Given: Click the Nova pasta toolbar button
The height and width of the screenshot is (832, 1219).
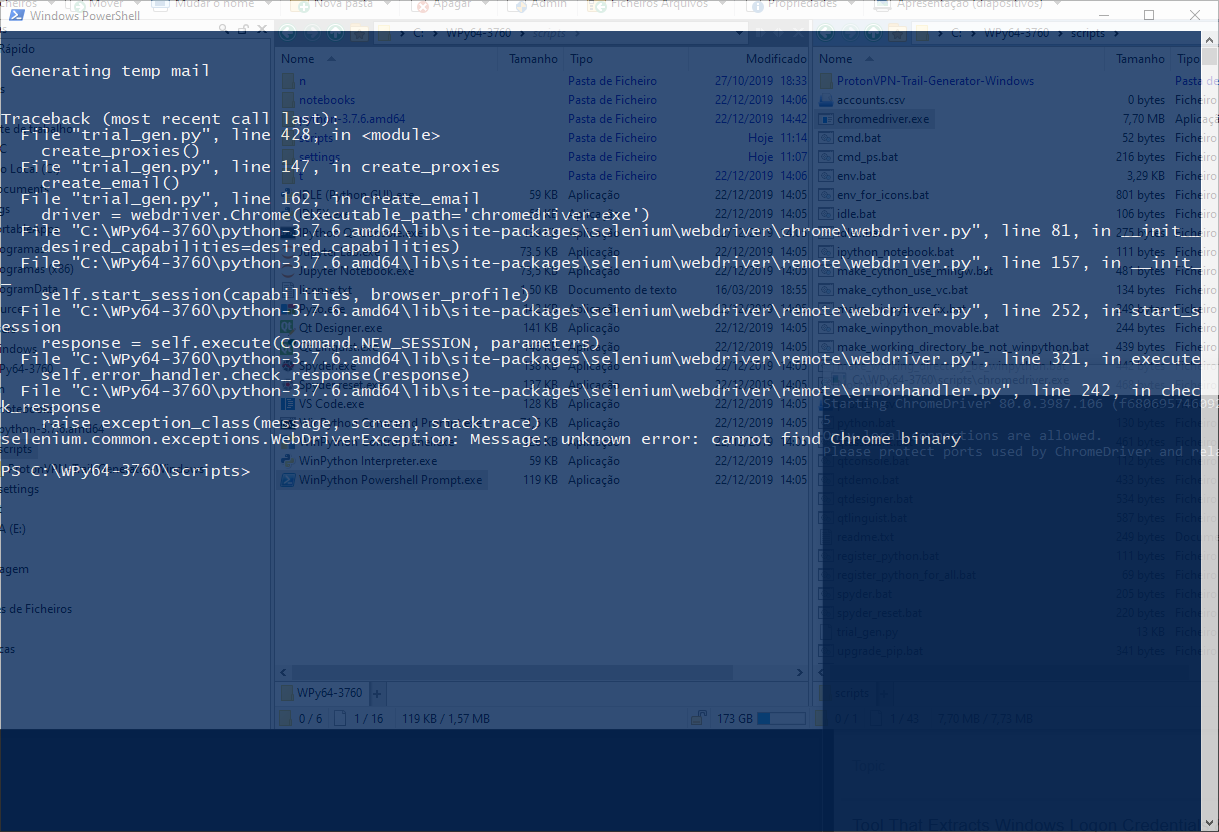Looking at the screenshot, I should coord(338,4).
